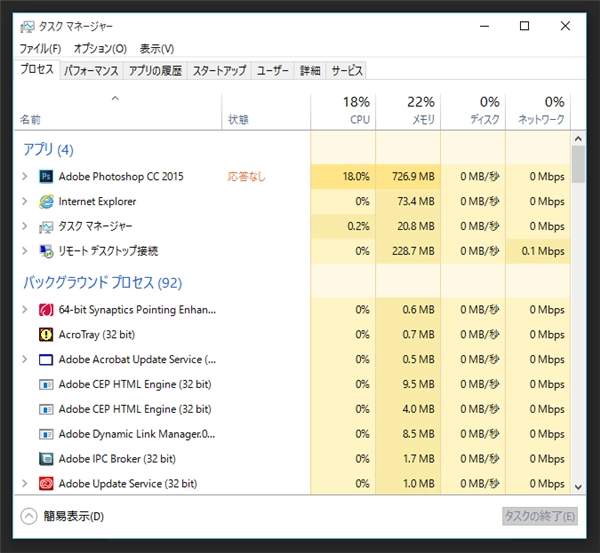This screenshot has width=600, height=553.
Task: Select the Adobe IPC Broker (32 bit) name
Action: [x=117, y=459]
